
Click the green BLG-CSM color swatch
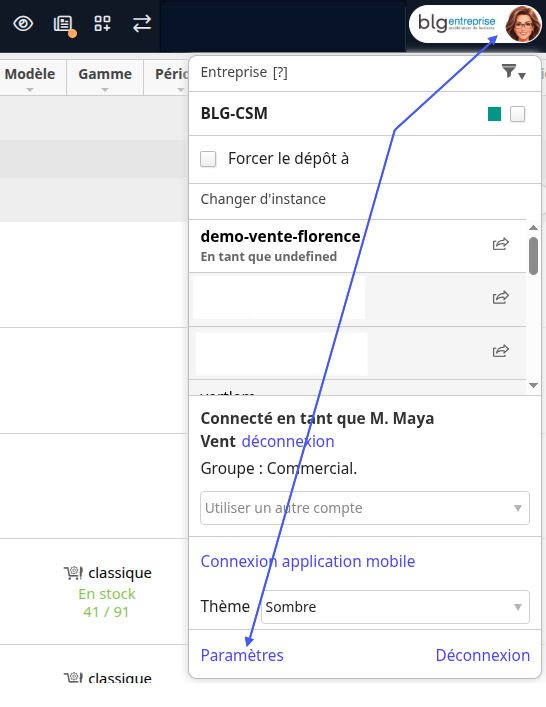pos(495,114)
